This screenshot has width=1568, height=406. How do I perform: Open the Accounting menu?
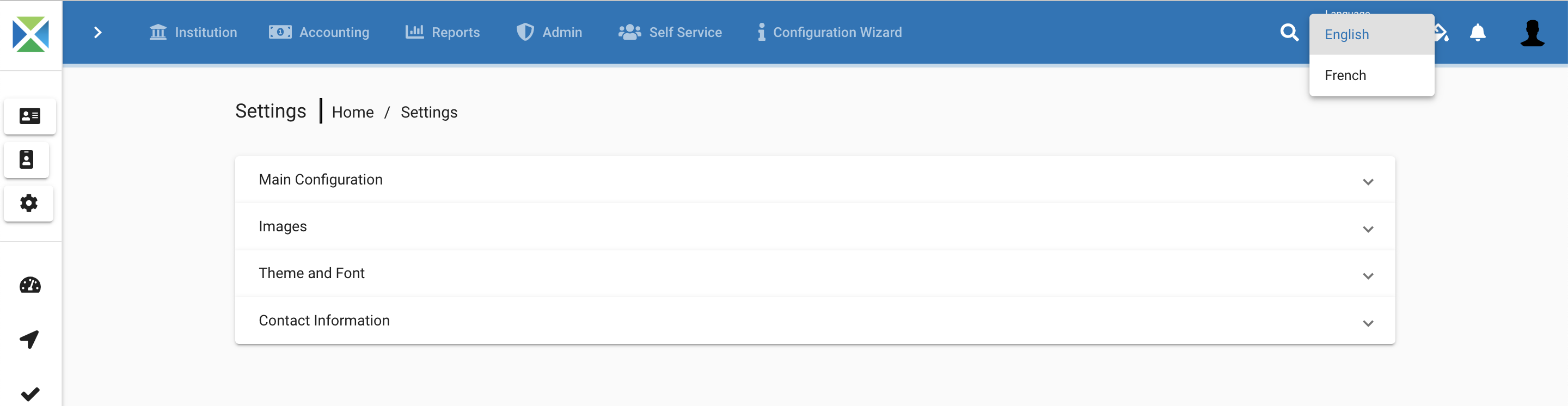319,32
